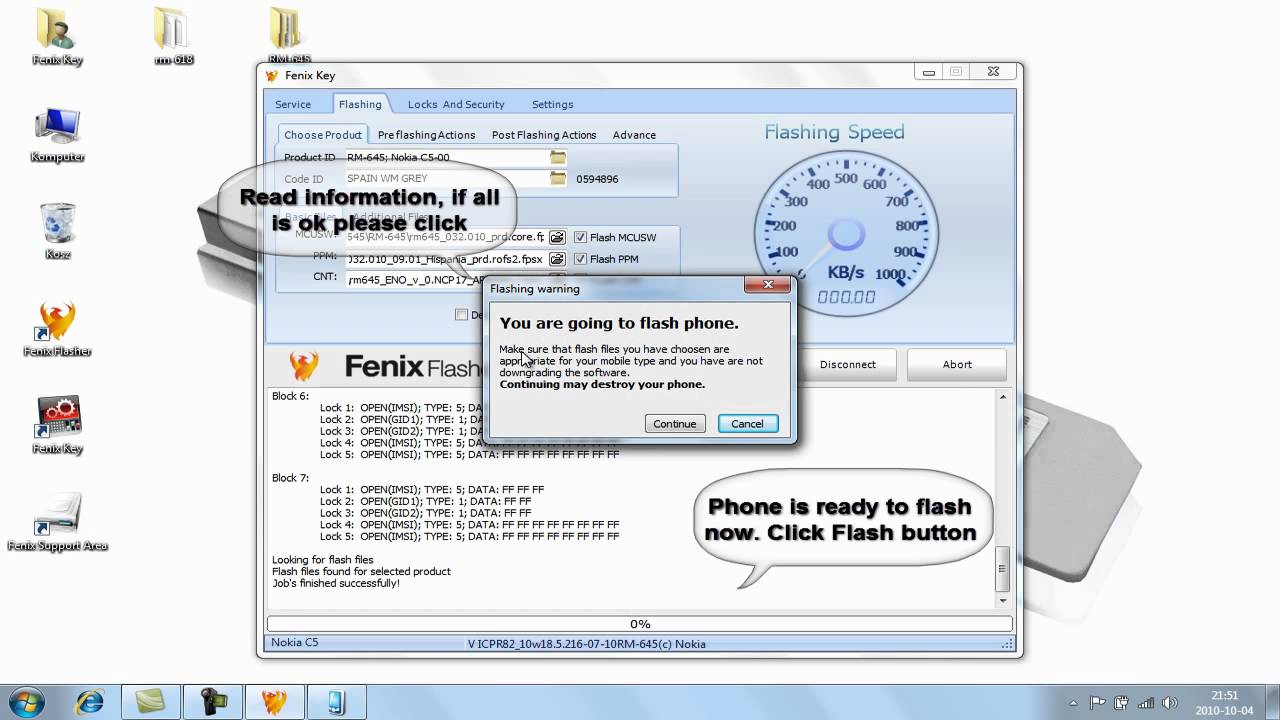
Task: Show hidden system tray icons
Action: click(x=1074, y=702)
